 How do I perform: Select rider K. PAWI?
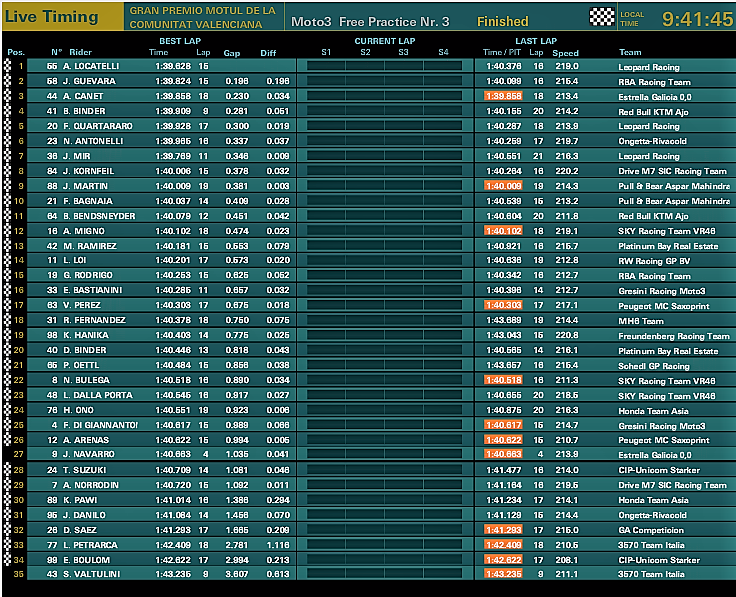[x=80, y=501]
